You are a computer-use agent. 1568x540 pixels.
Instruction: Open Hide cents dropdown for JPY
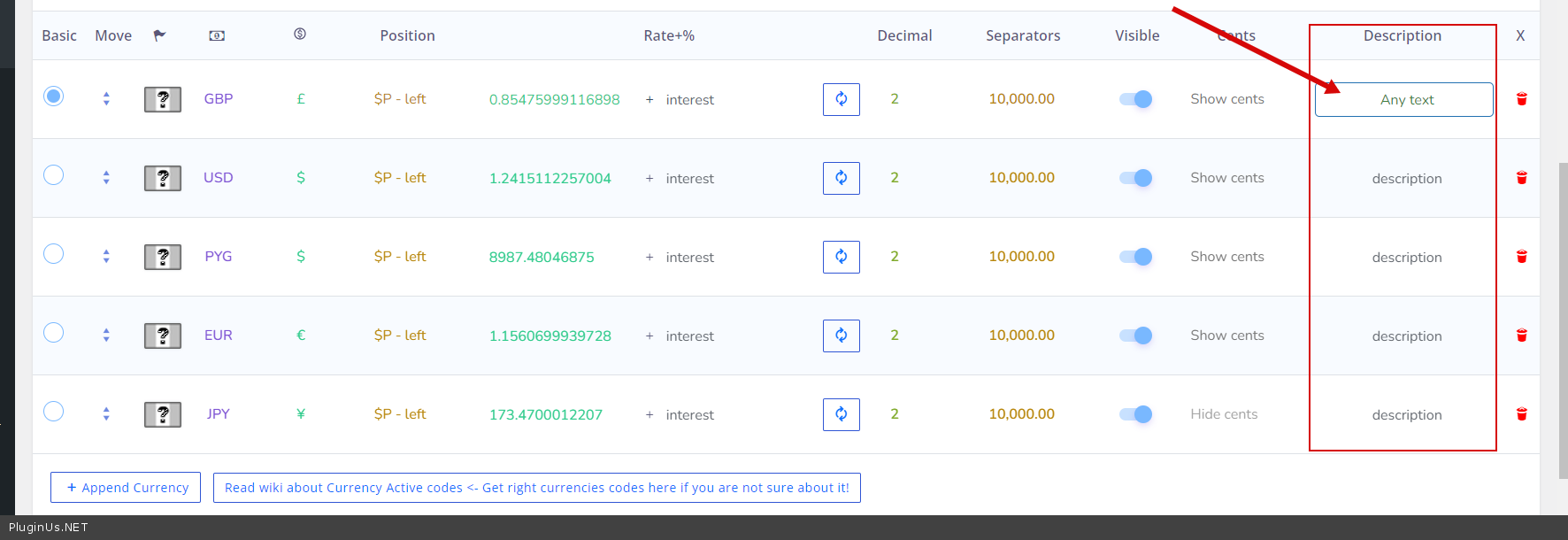point(1223,414)
